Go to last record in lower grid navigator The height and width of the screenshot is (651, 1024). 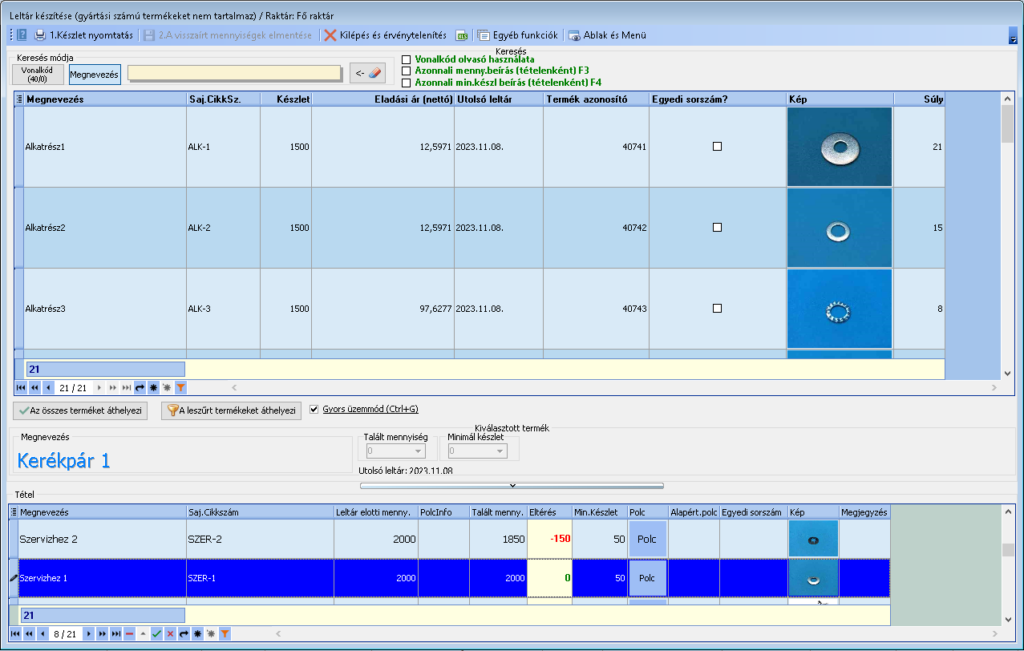click(x=116, y=633)
